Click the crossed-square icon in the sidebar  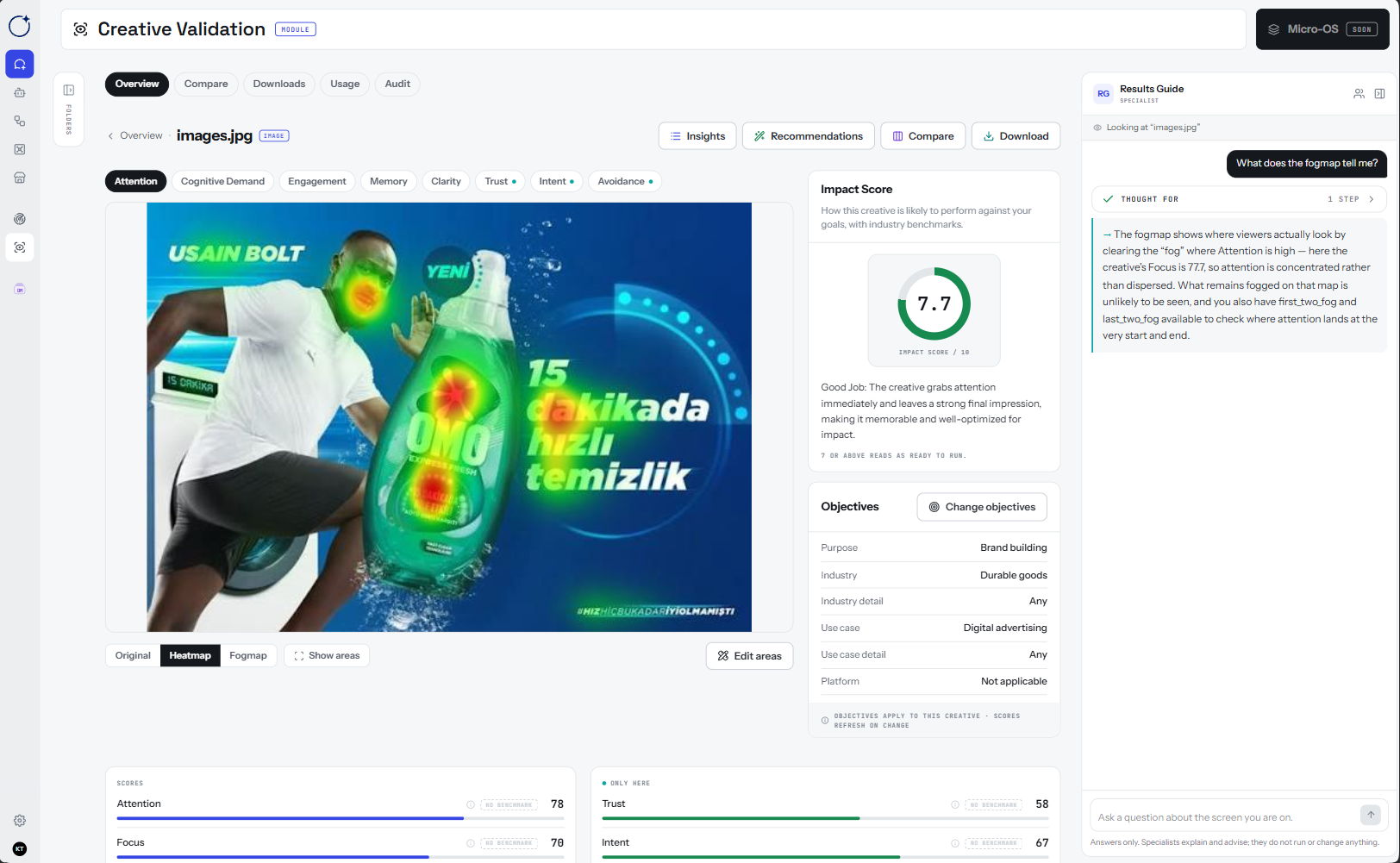[x=20, y=149]
